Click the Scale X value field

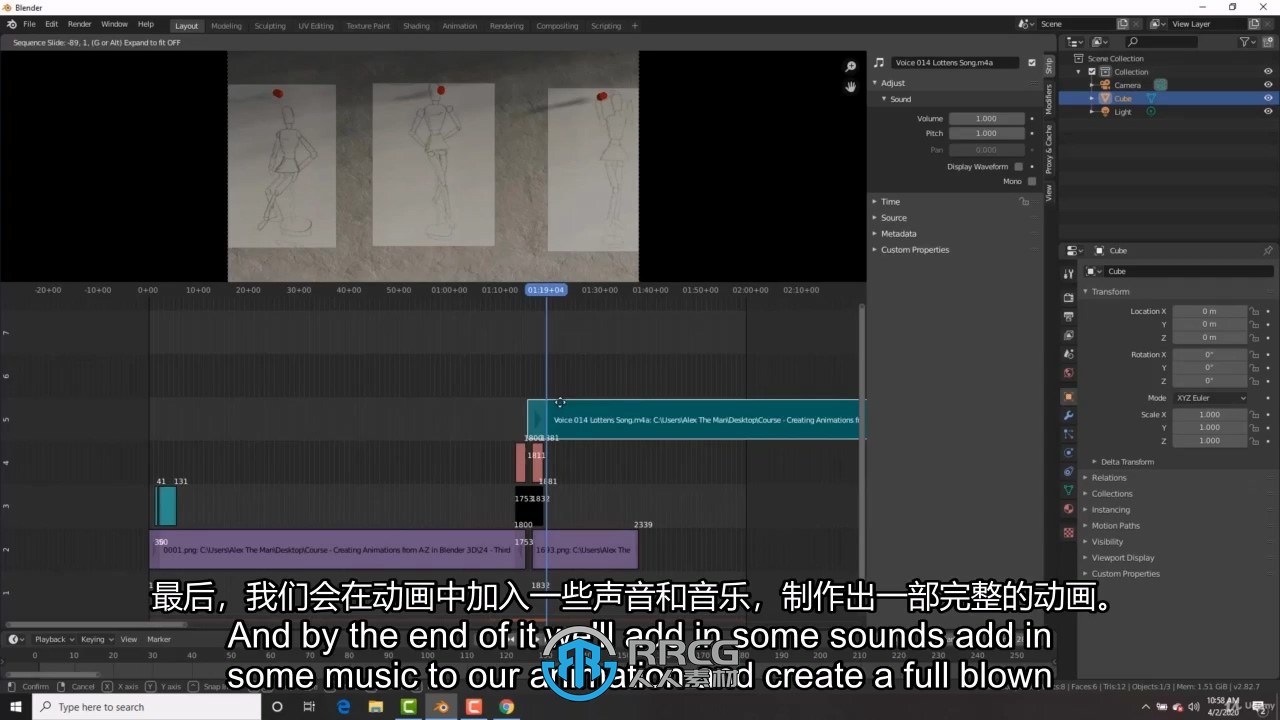(x=1209, y=414)
